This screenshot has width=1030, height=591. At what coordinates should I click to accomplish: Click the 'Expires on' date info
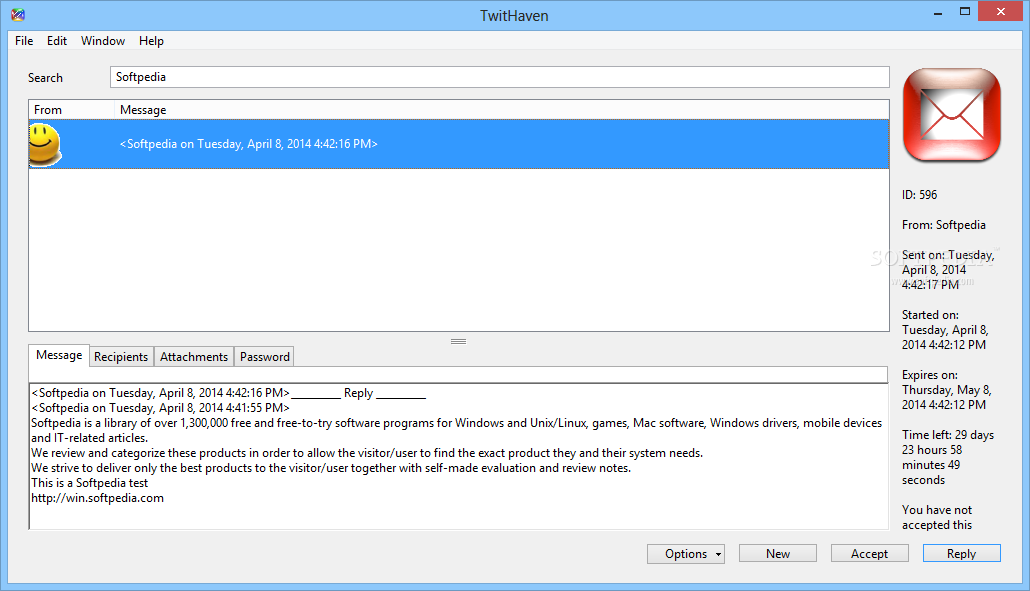pyautogui.click(x=947, y=390)
